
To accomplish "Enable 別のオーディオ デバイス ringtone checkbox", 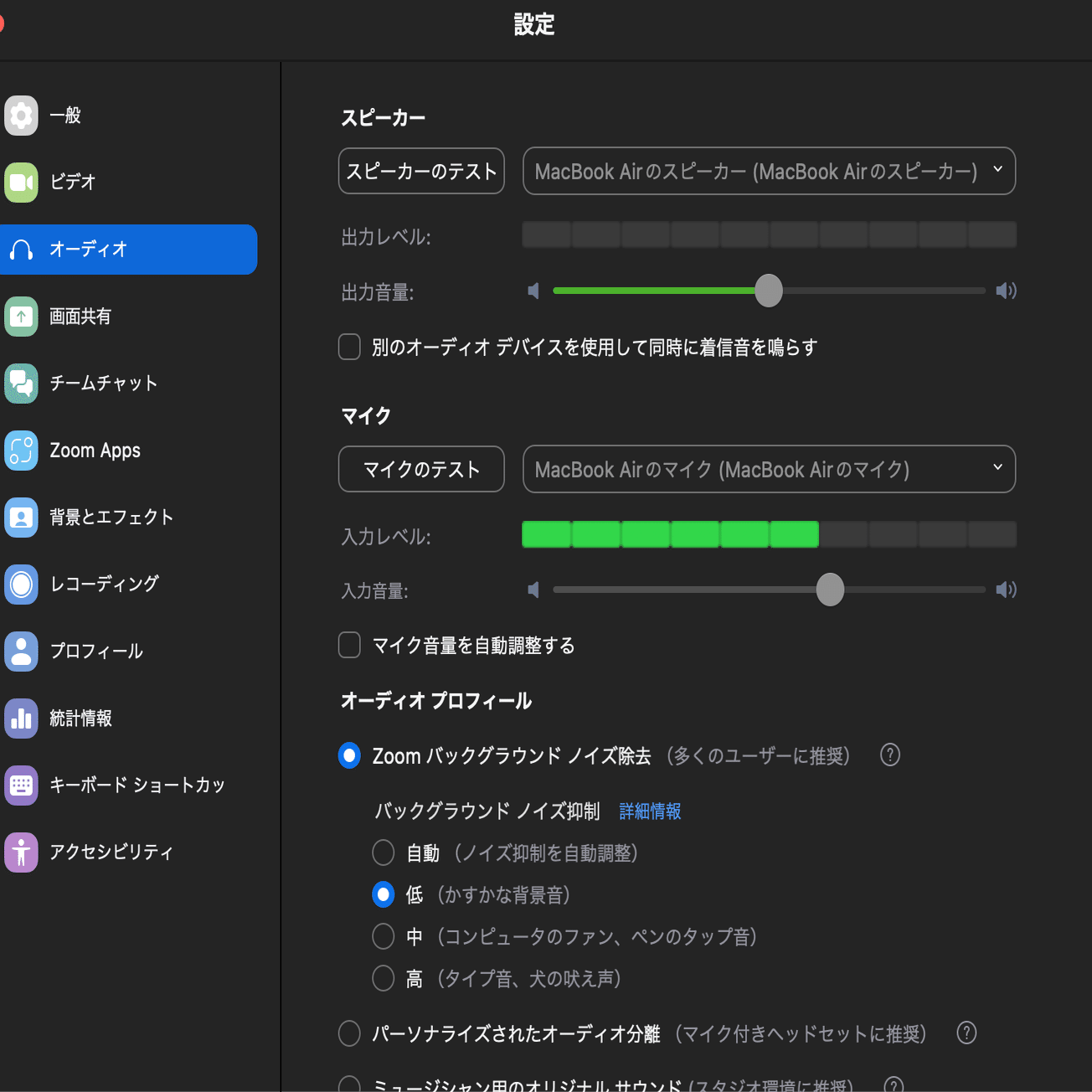I will pos(349,347).
